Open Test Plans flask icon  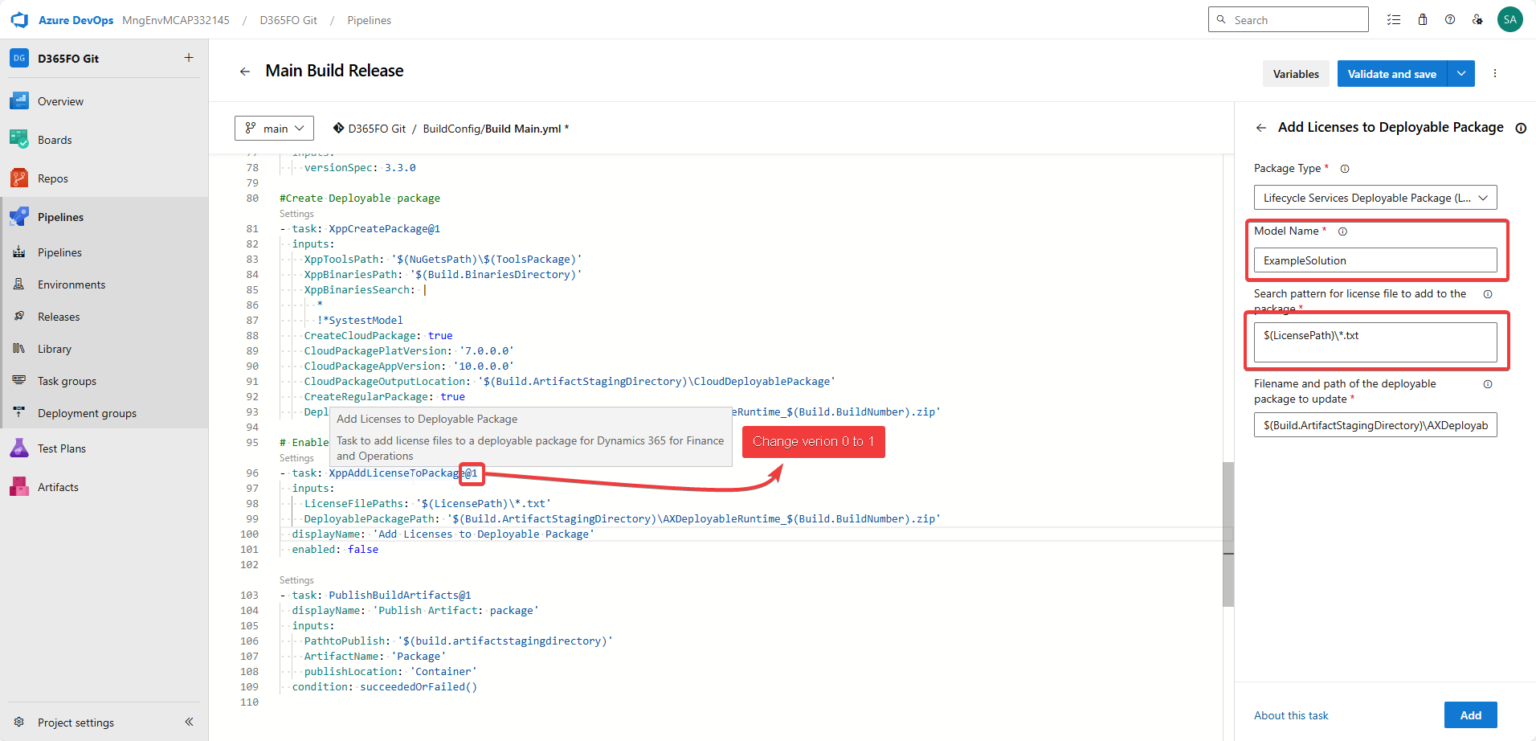[x=19, y=449]
